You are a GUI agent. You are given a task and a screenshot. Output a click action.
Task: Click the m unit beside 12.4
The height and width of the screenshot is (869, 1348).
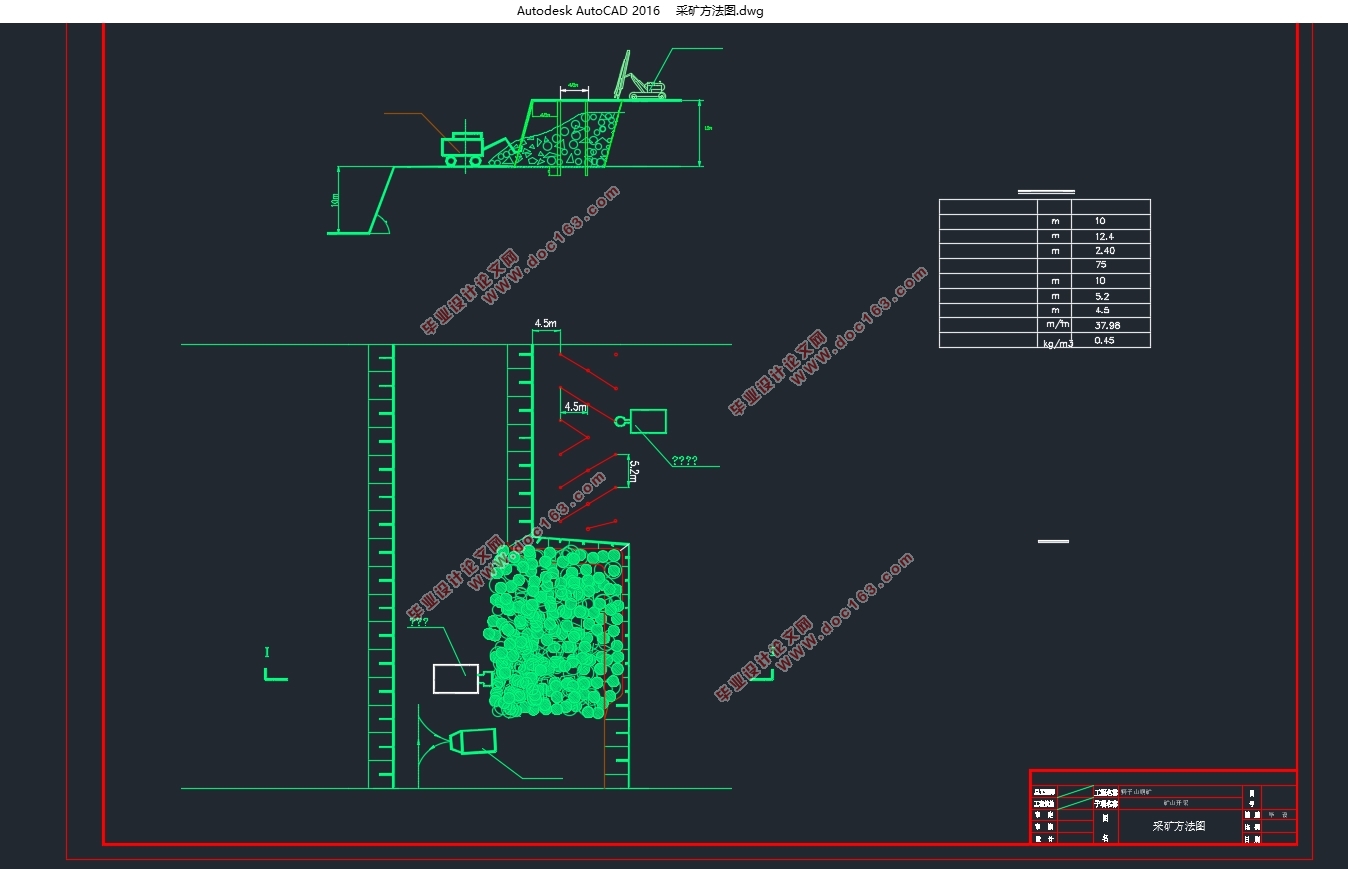1055,236
